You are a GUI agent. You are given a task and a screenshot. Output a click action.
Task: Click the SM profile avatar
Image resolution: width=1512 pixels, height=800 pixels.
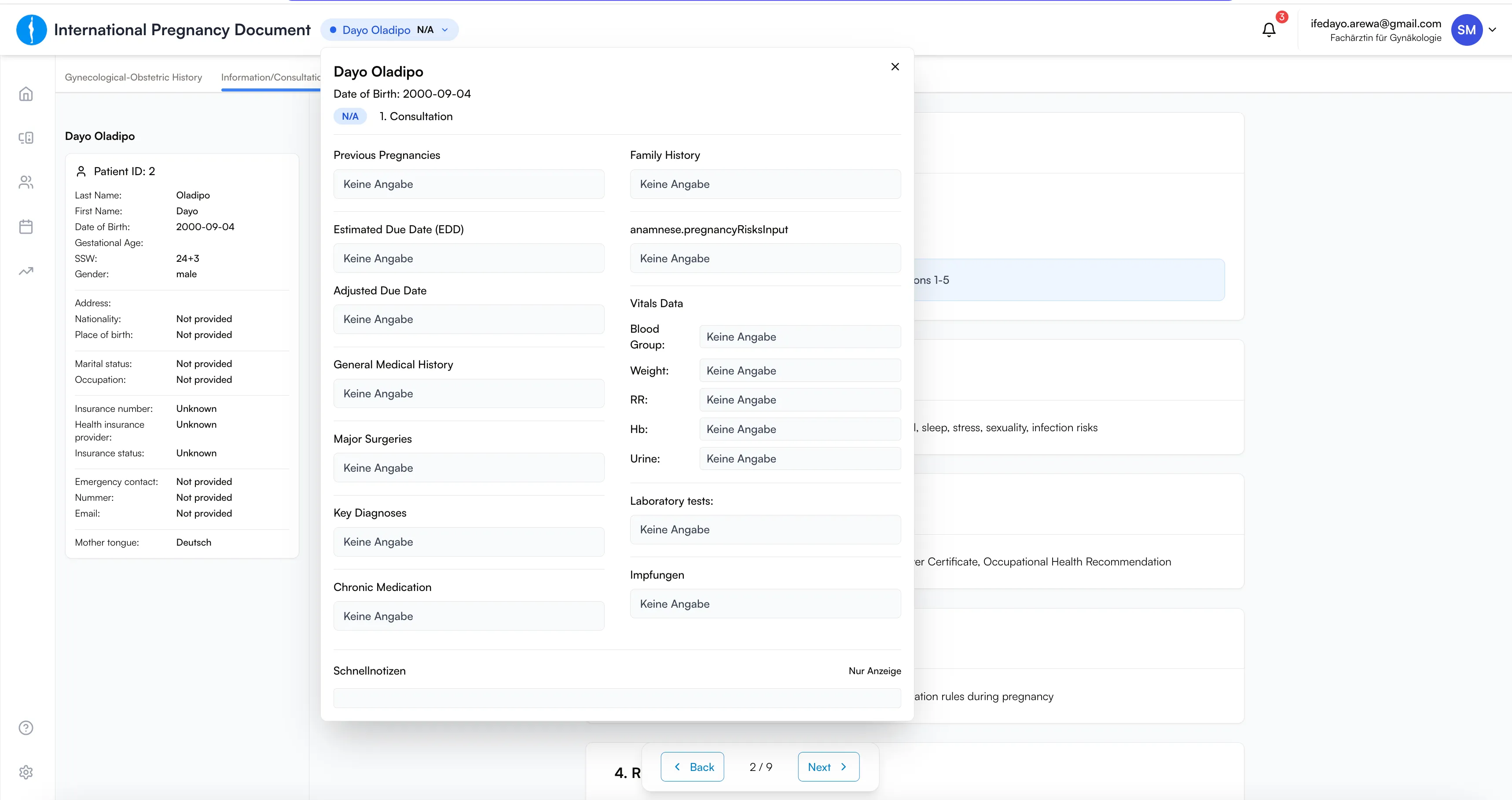(1466, 30)
